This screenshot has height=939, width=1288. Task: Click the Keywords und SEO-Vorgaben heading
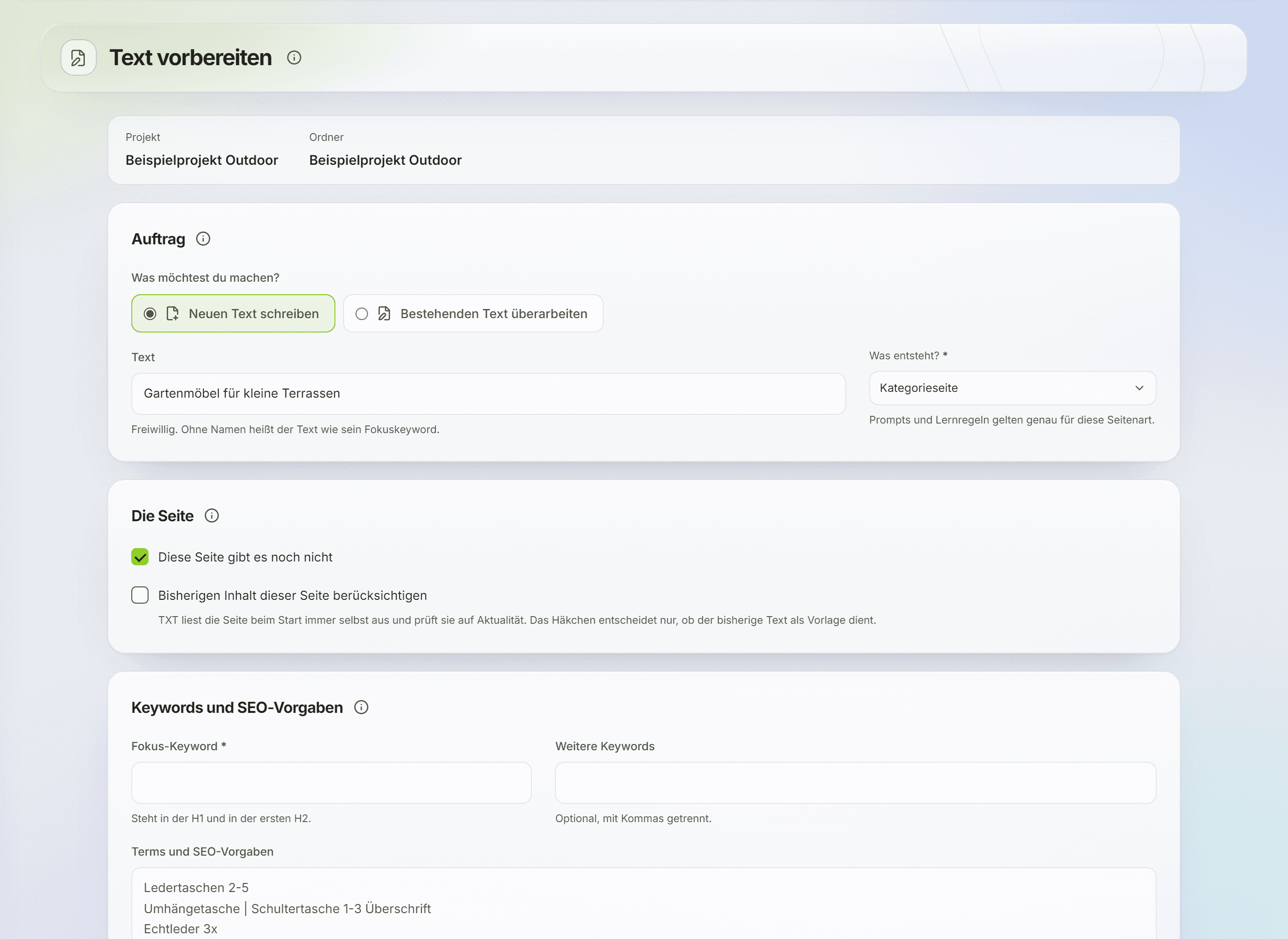tap(237, 707)
